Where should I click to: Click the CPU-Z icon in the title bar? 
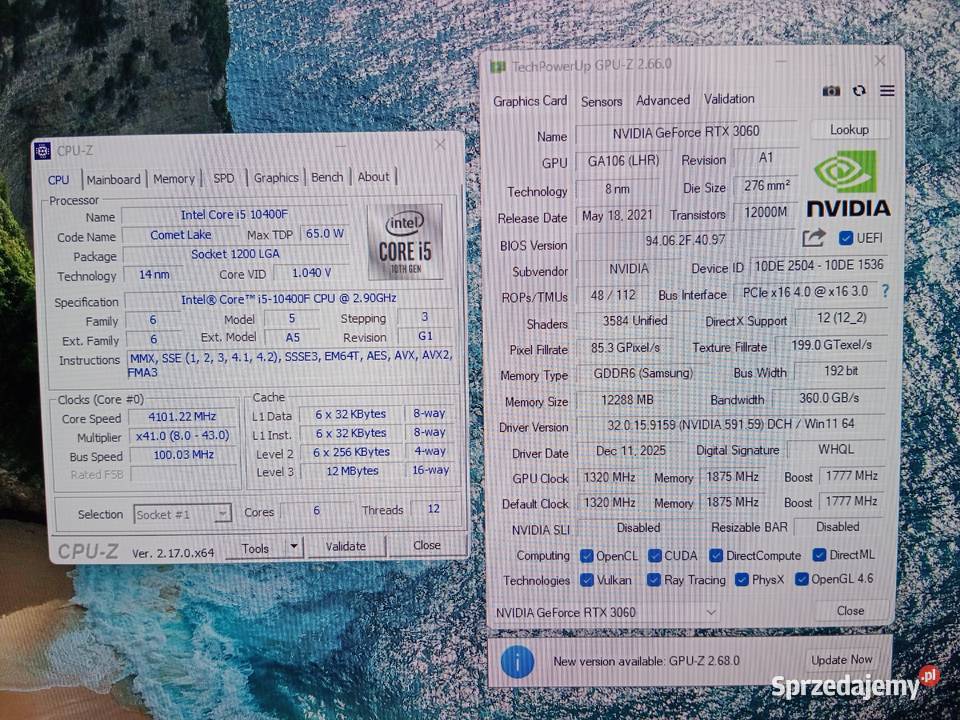pyautogui.click(x=42, y=150)
